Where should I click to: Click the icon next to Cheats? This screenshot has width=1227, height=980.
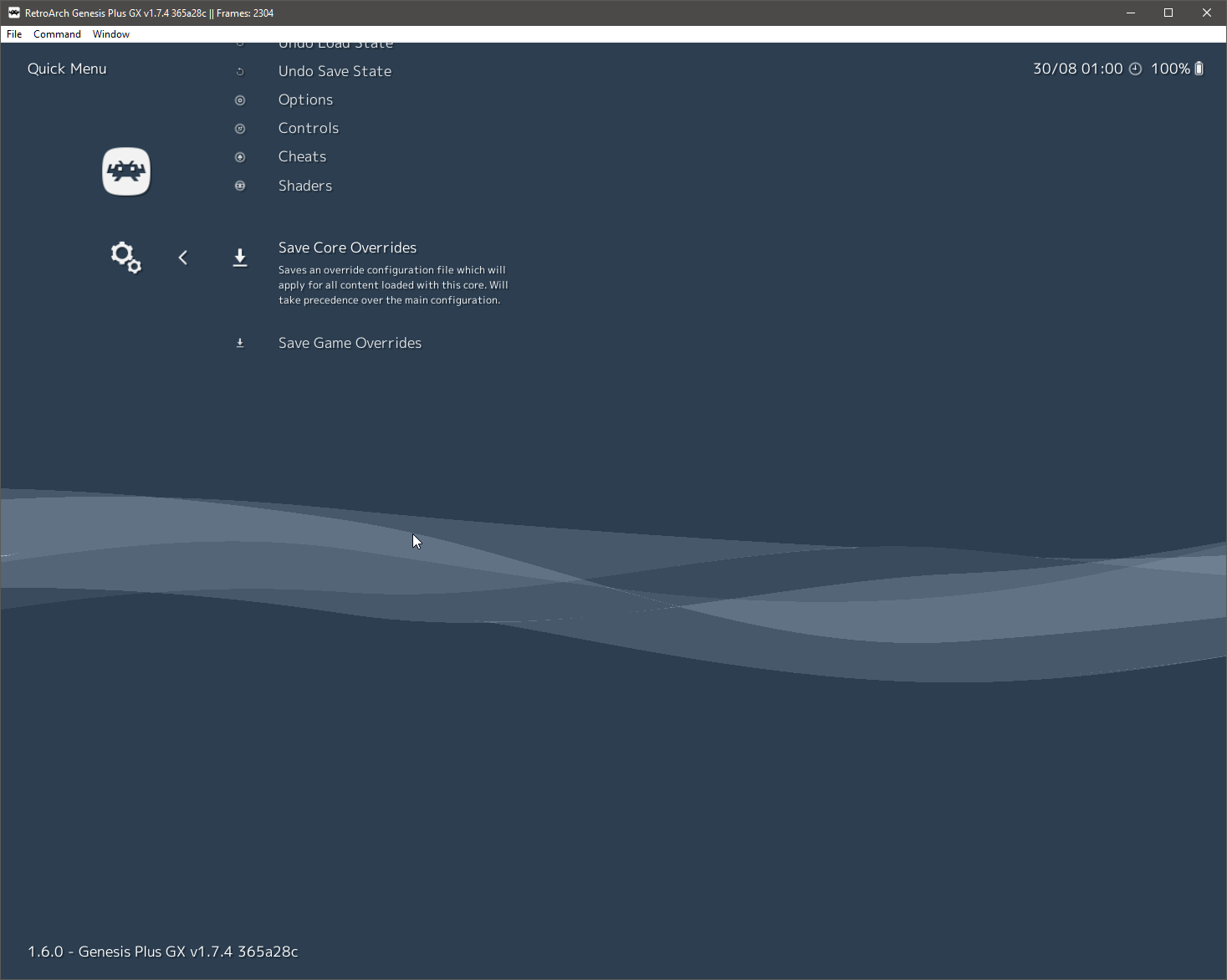pos(240,157)
